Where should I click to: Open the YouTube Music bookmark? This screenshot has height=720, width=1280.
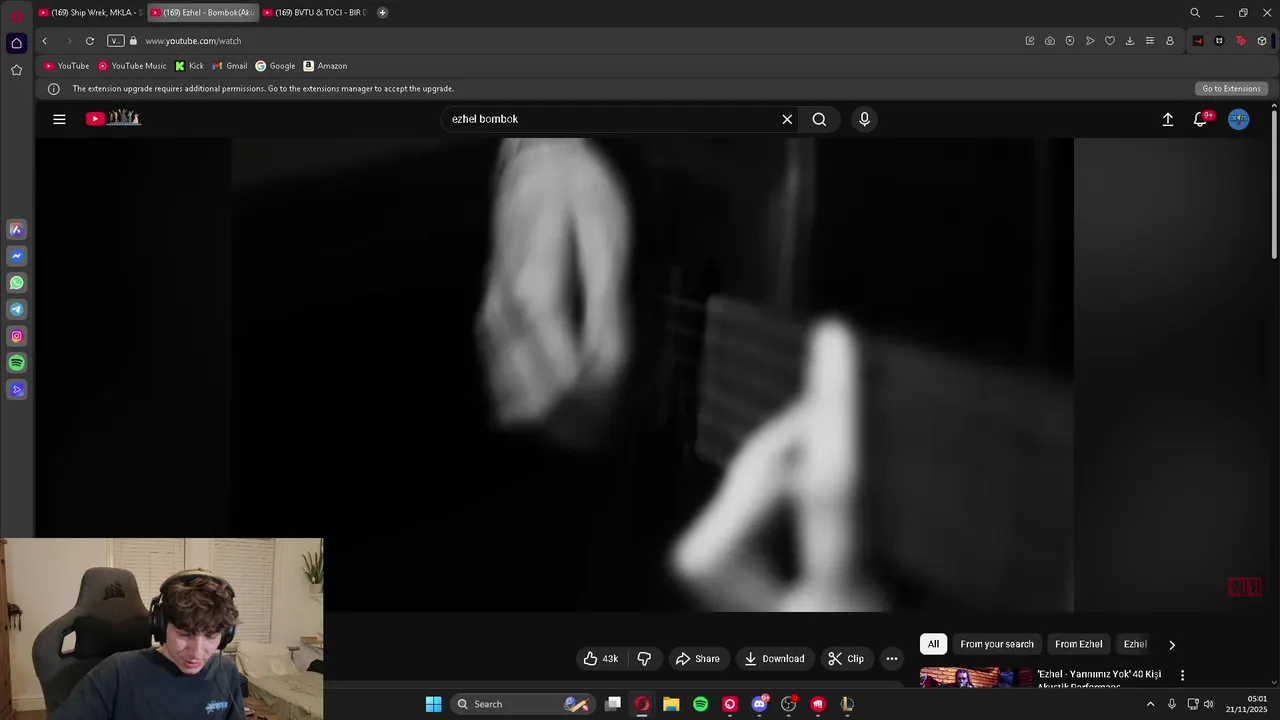132,66
